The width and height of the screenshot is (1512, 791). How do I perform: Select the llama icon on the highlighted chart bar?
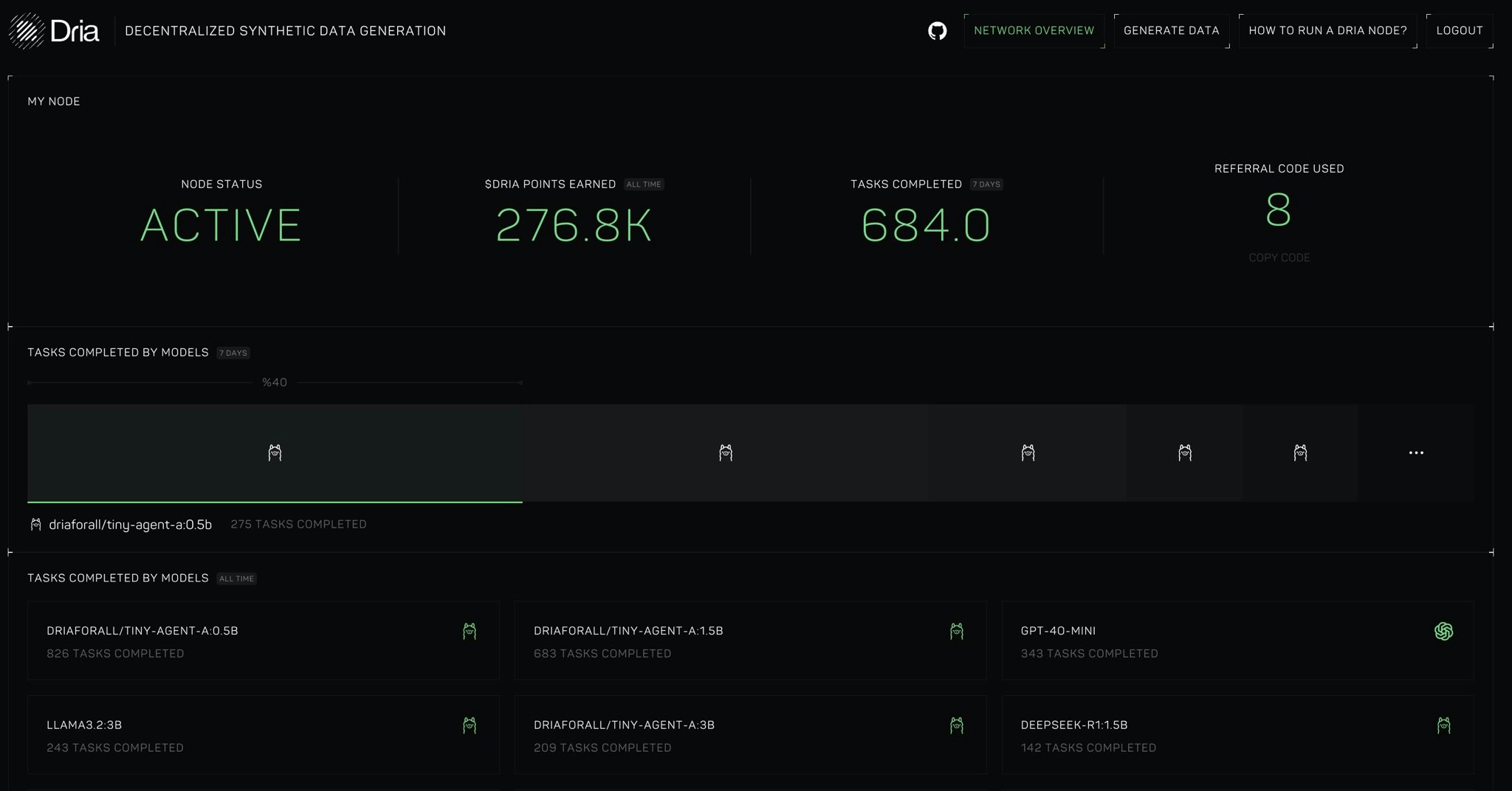[275, 452]
